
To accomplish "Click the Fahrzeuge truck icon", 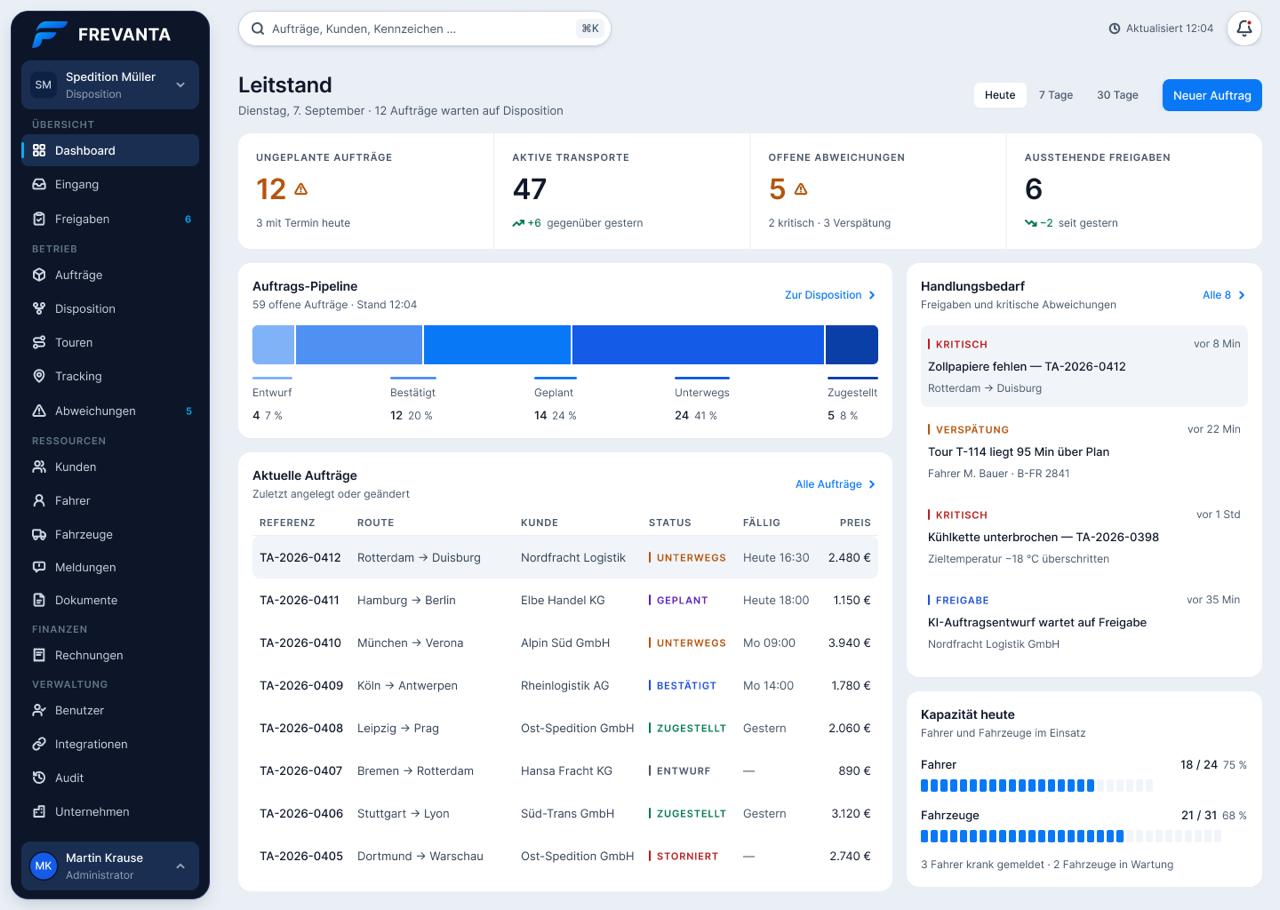I will point(39,535).
